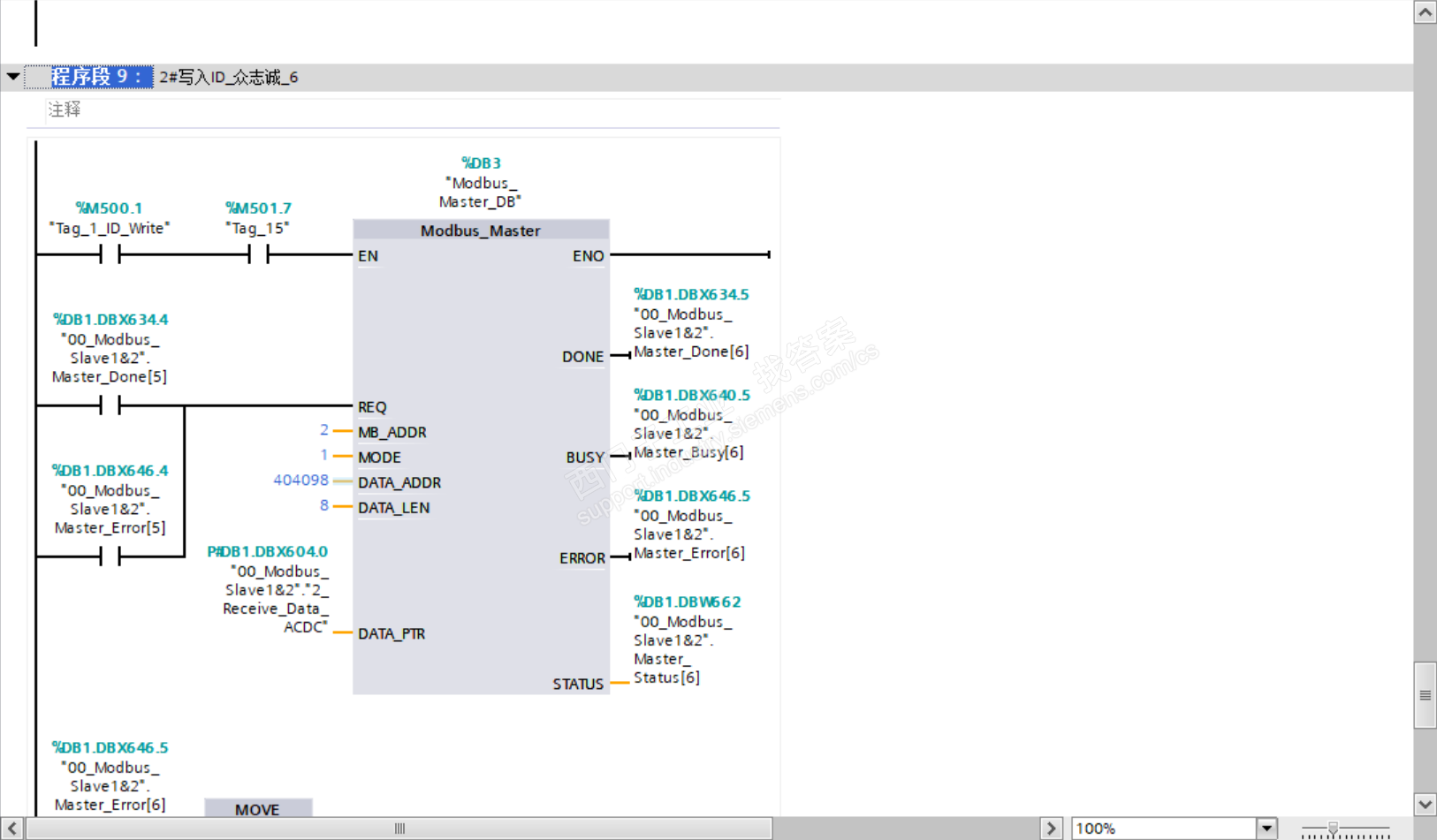Click the MB_ADDR value 2
Screen dimensions: 1437x840
(x=324, y=430)
